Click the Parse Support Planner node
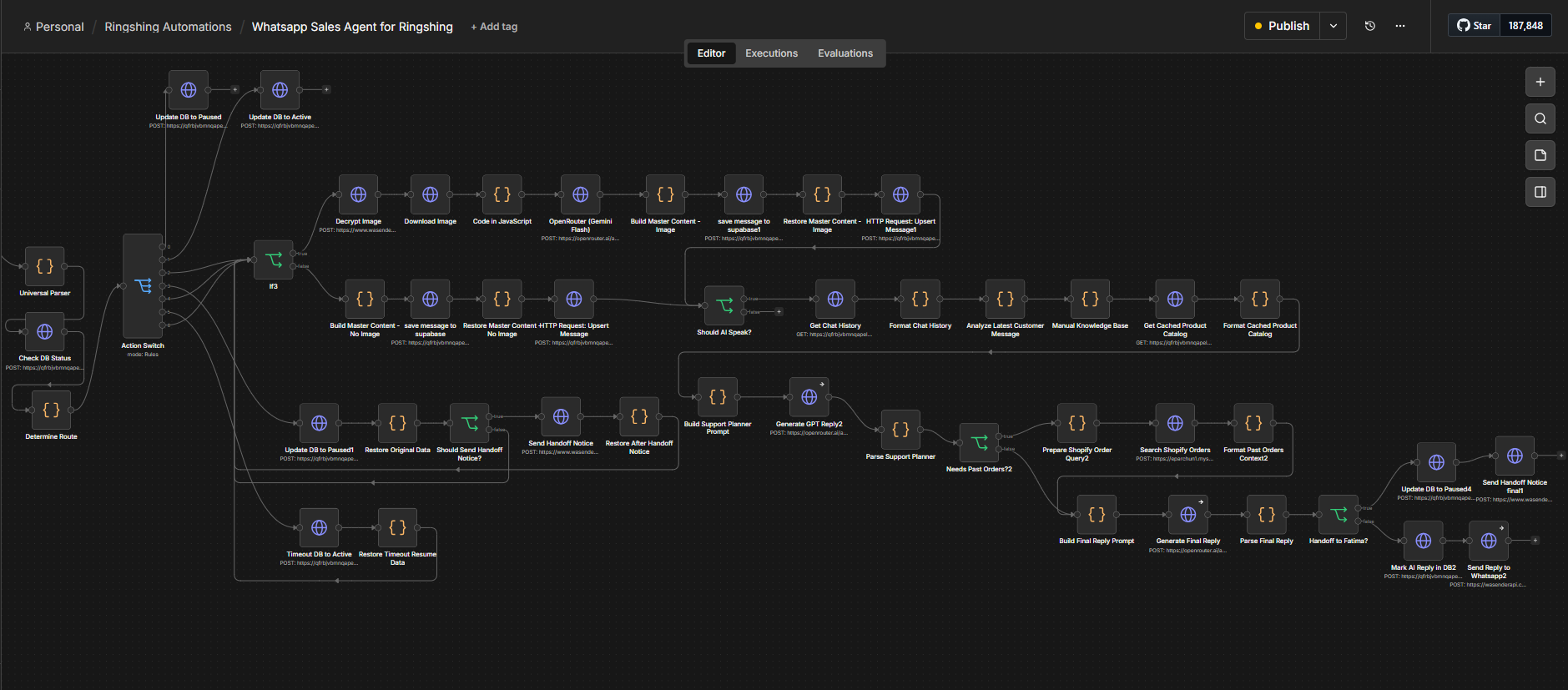The width and height of the screenshot is (1568, 690). (x=900, y=430)
